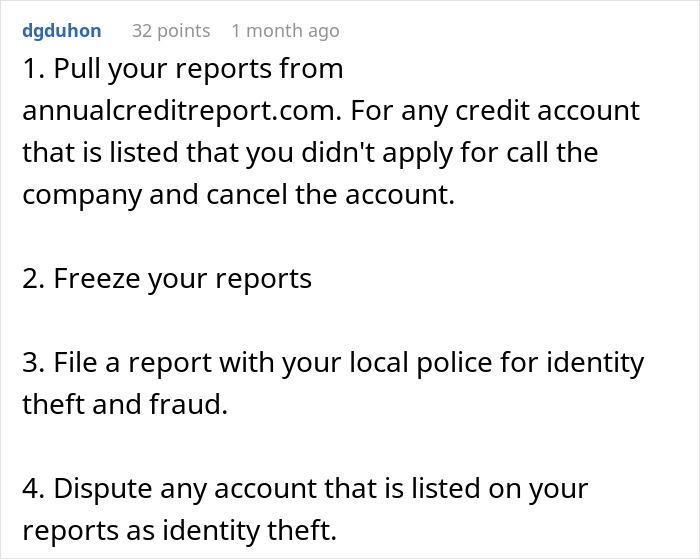Click the "1 month ago" timestamp
This screenshot has height=559, width=700.
click(285, 31)
